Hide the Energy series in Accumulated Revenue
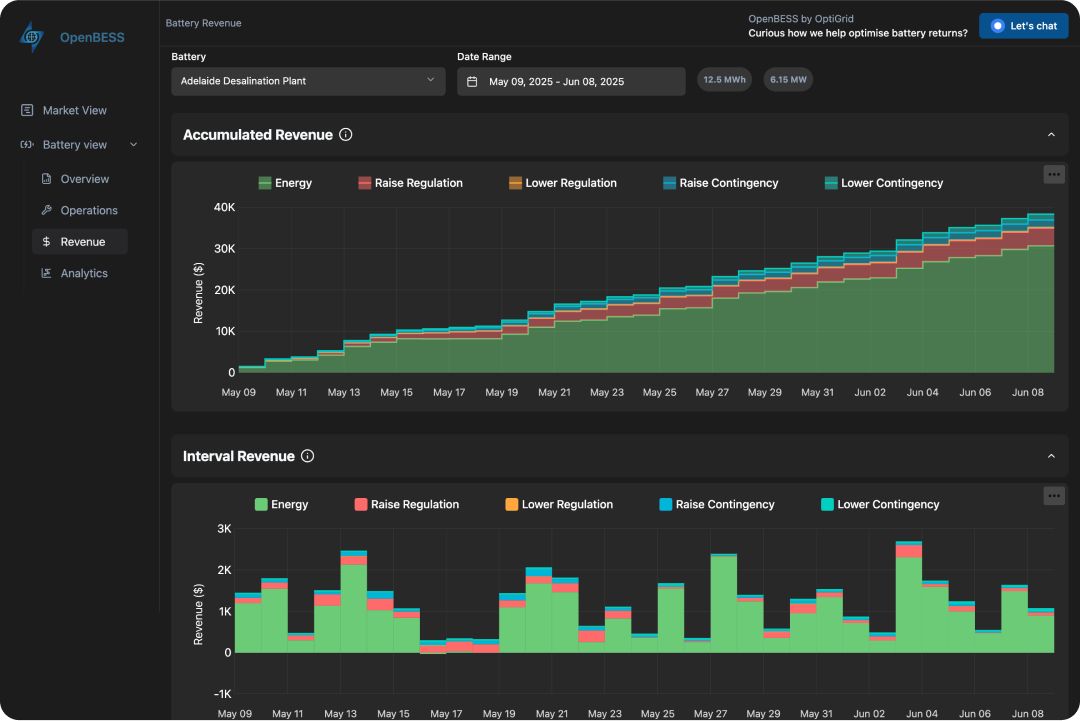Viewport: 1080px width, 721px height. pyautogui.click(x=286, y=182)
